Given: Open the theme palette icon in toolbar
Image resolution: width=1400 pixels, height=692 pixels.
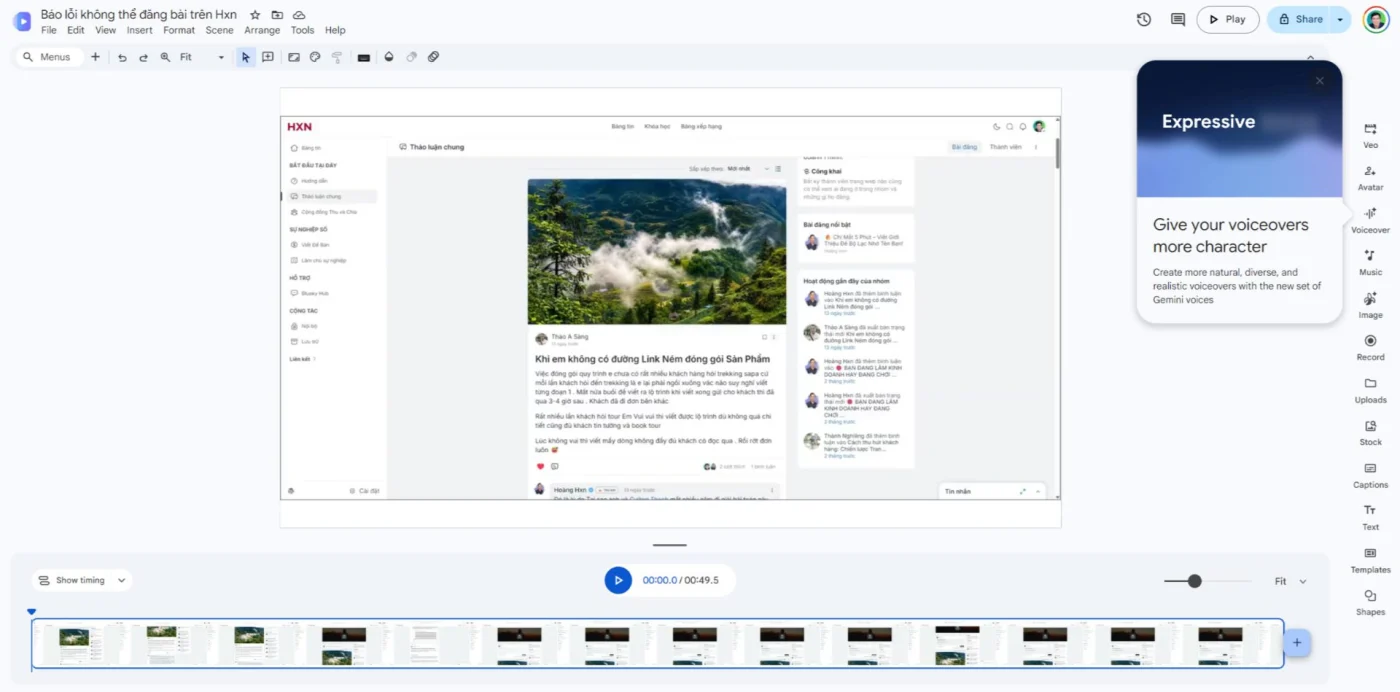Looking at the screenshot, I should [x=315, y=57].
